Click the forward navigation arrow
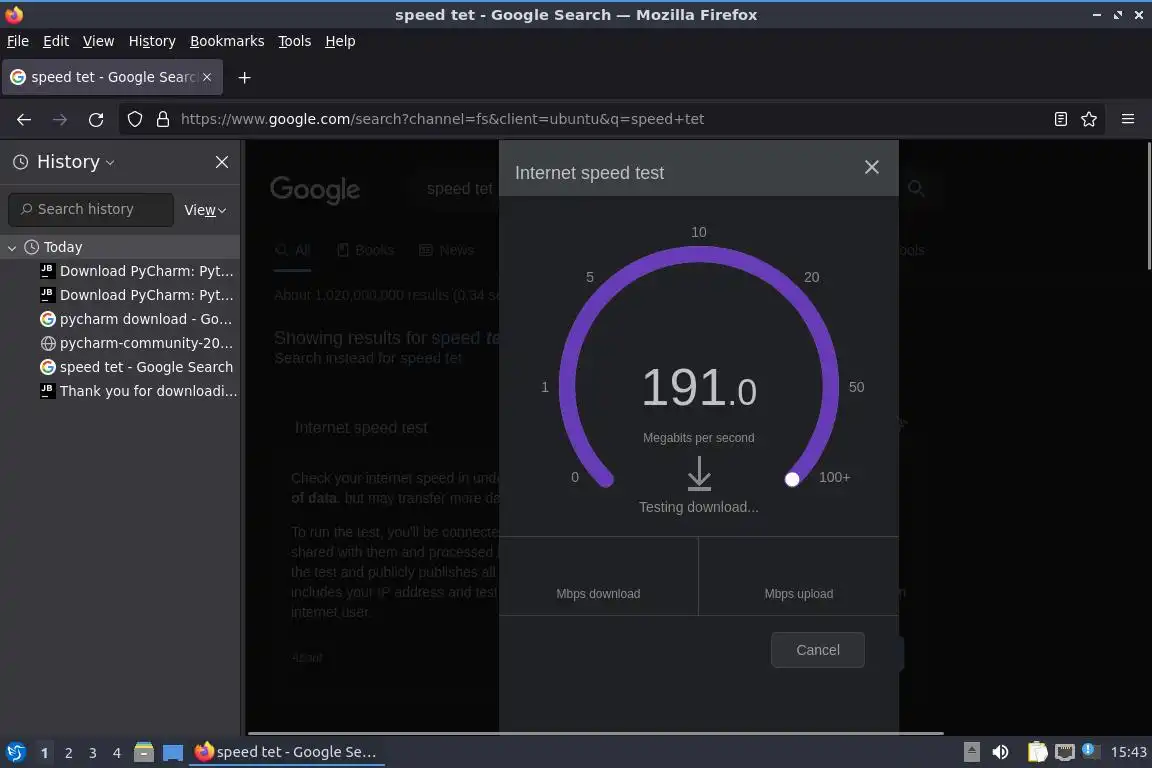Screen dimensions: 1152x768 click(x=60, y=119)
